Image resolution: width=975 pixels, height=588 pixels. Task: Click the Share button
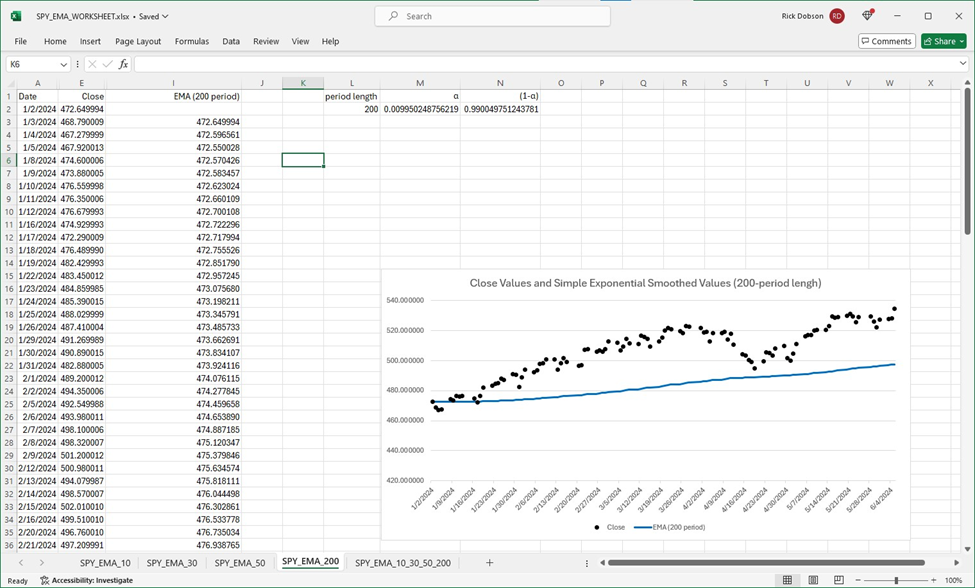(x=943, y=41)
